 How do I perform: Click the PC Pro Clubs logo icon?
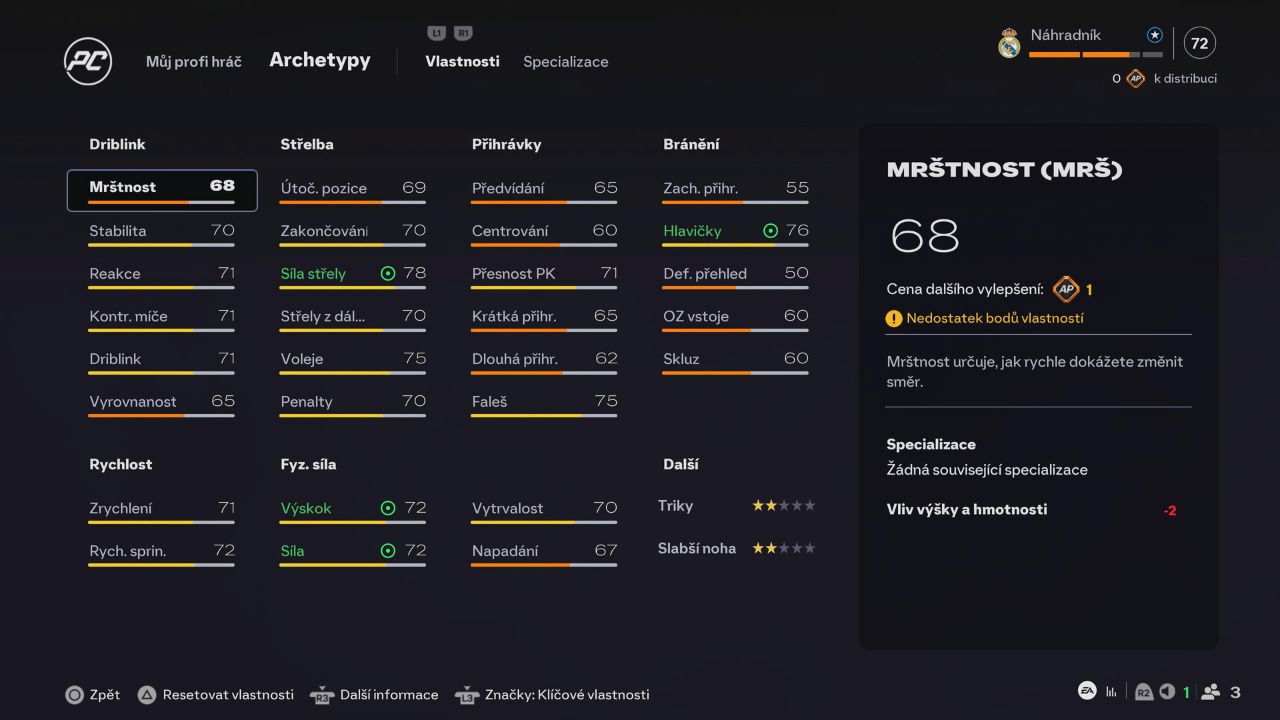pos(88,61)
